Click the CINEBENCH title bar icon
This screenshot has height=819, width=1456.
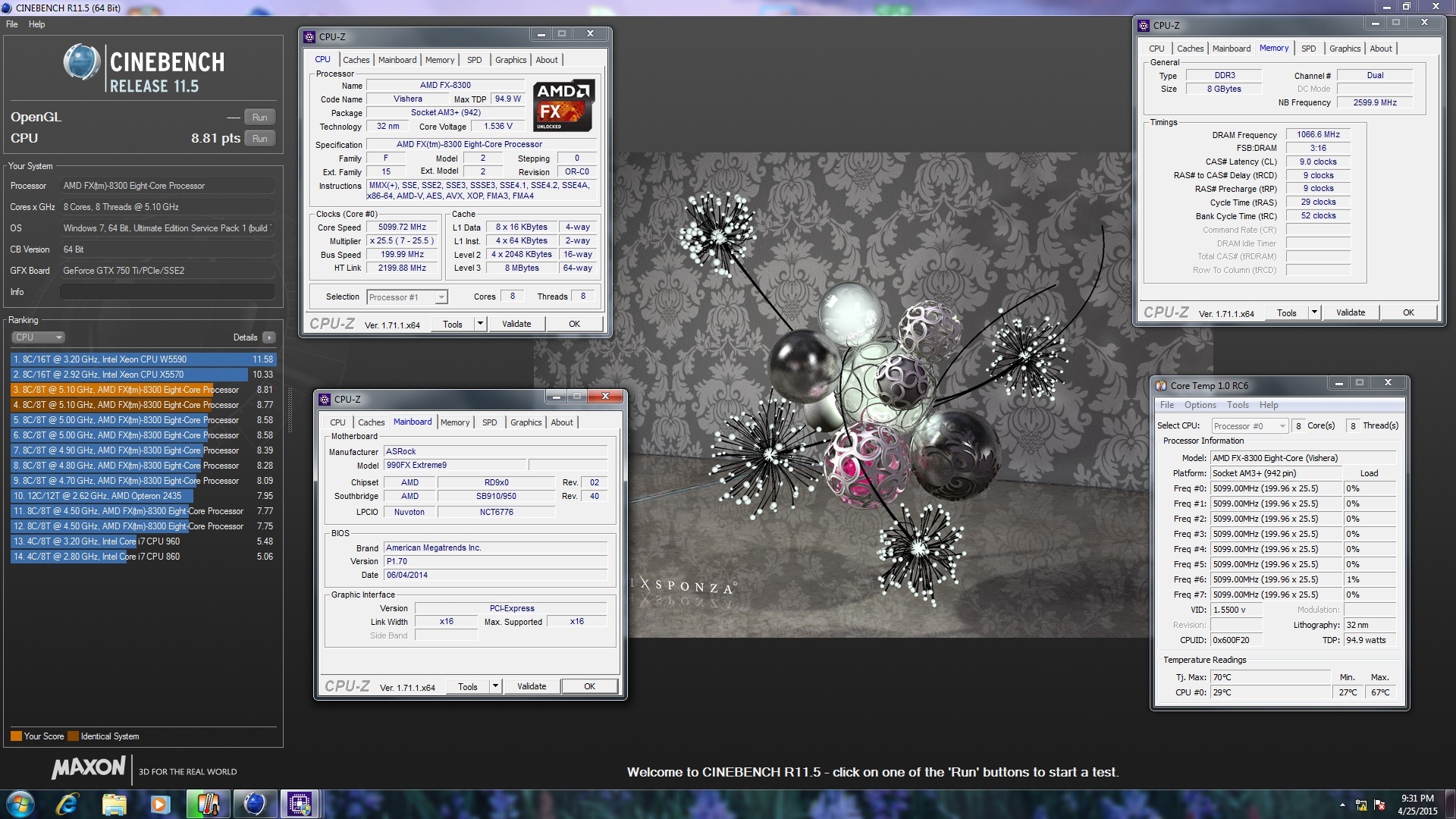click(7, 8)
